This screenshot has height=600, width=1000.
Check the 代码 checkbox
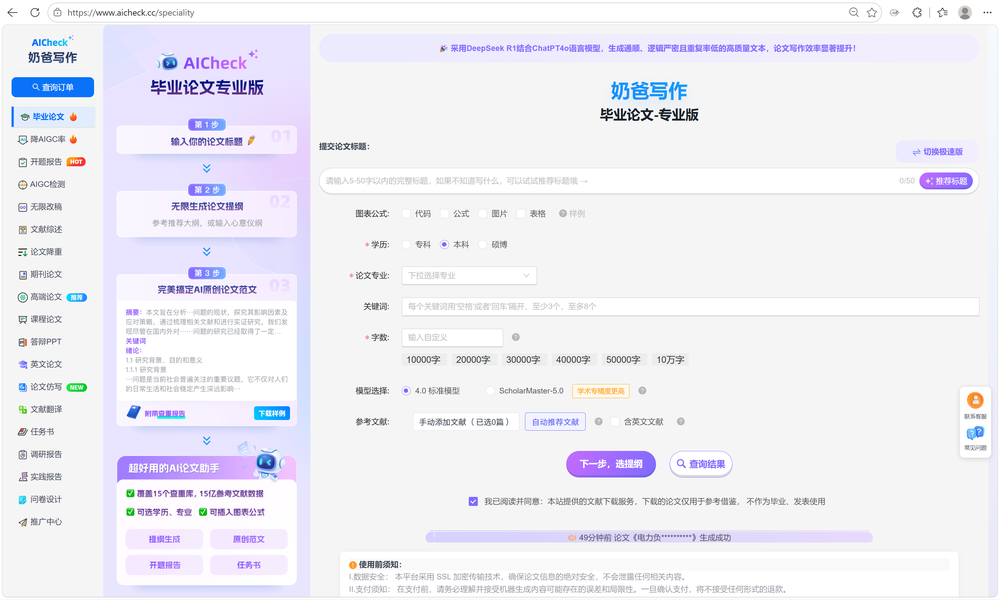coord(406,214)
